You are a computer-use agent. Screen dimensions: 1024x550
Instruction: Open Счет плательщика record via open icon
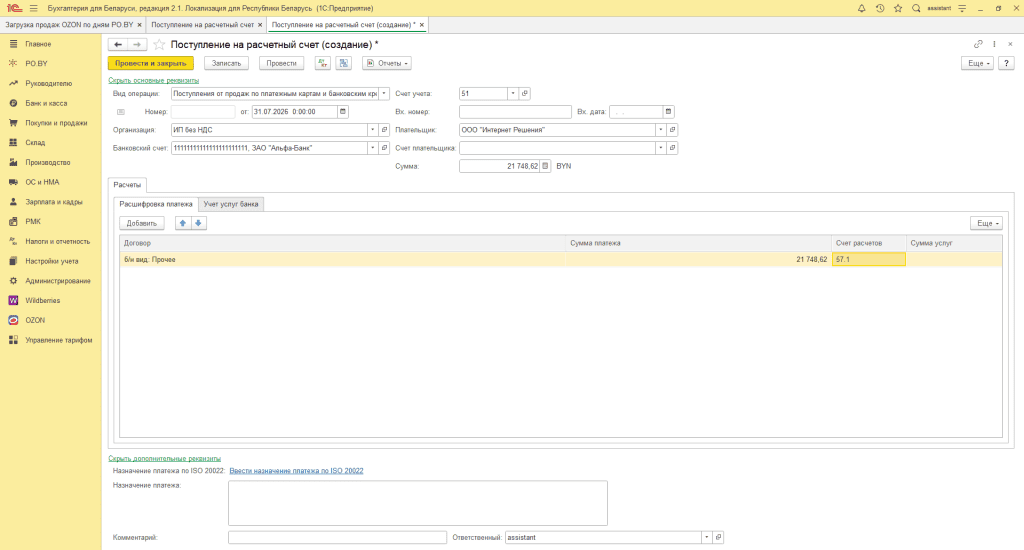(672, 148)
